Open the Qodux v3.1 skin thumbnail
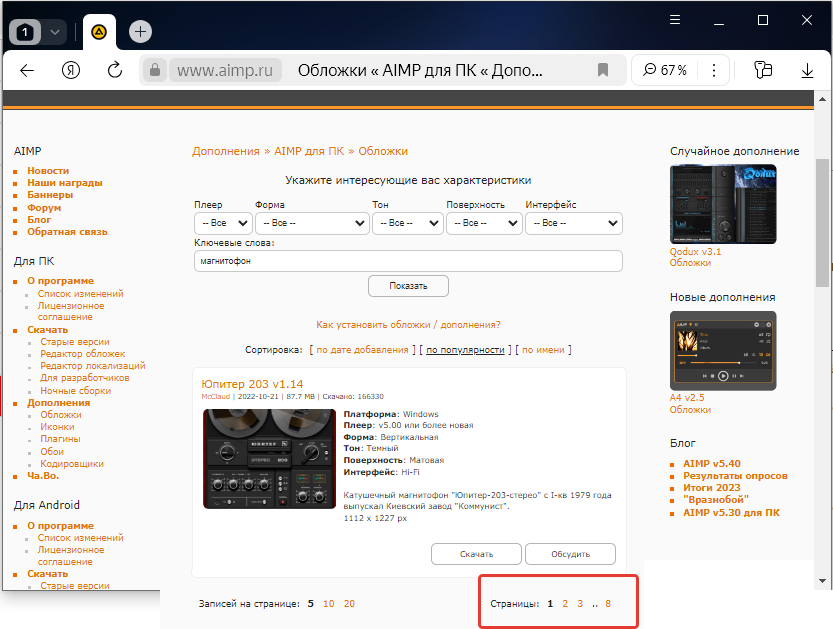833x629 pixels. (723, 204)
